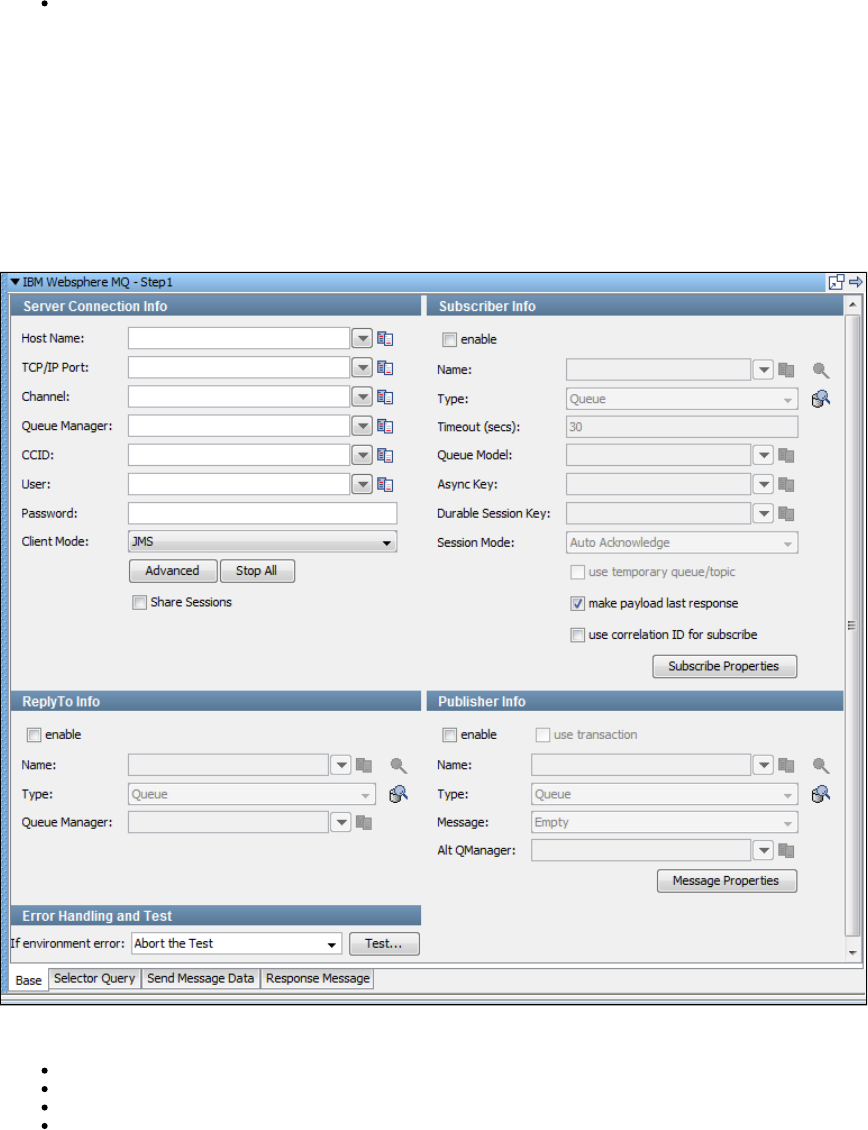Click property icon next to Subscriber Name

point(786,370)
